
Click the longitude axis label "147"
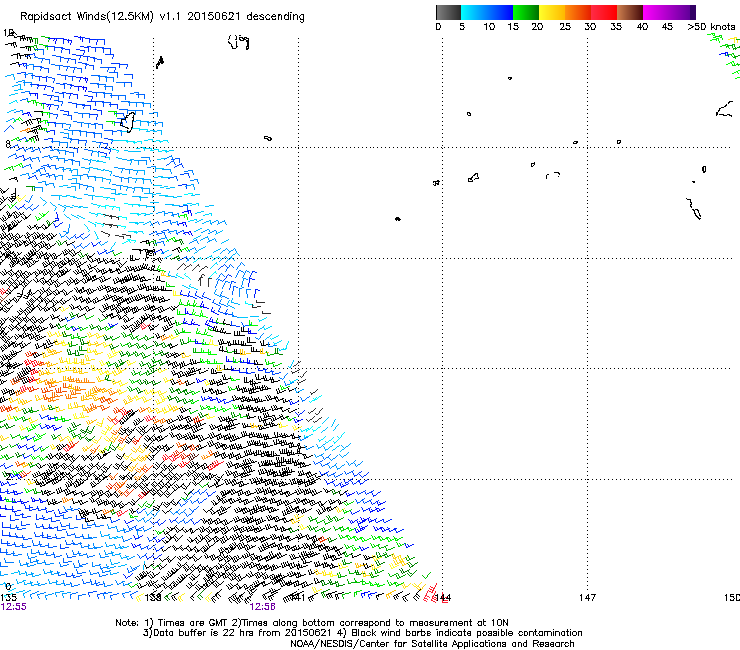[x=588, y=598]
